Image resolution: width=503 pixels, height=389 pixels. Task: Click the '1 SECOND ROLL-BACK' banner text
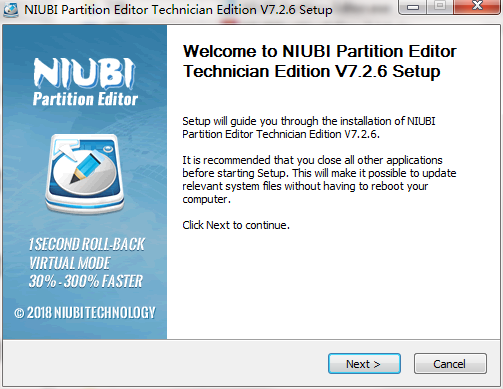point(87,244)
